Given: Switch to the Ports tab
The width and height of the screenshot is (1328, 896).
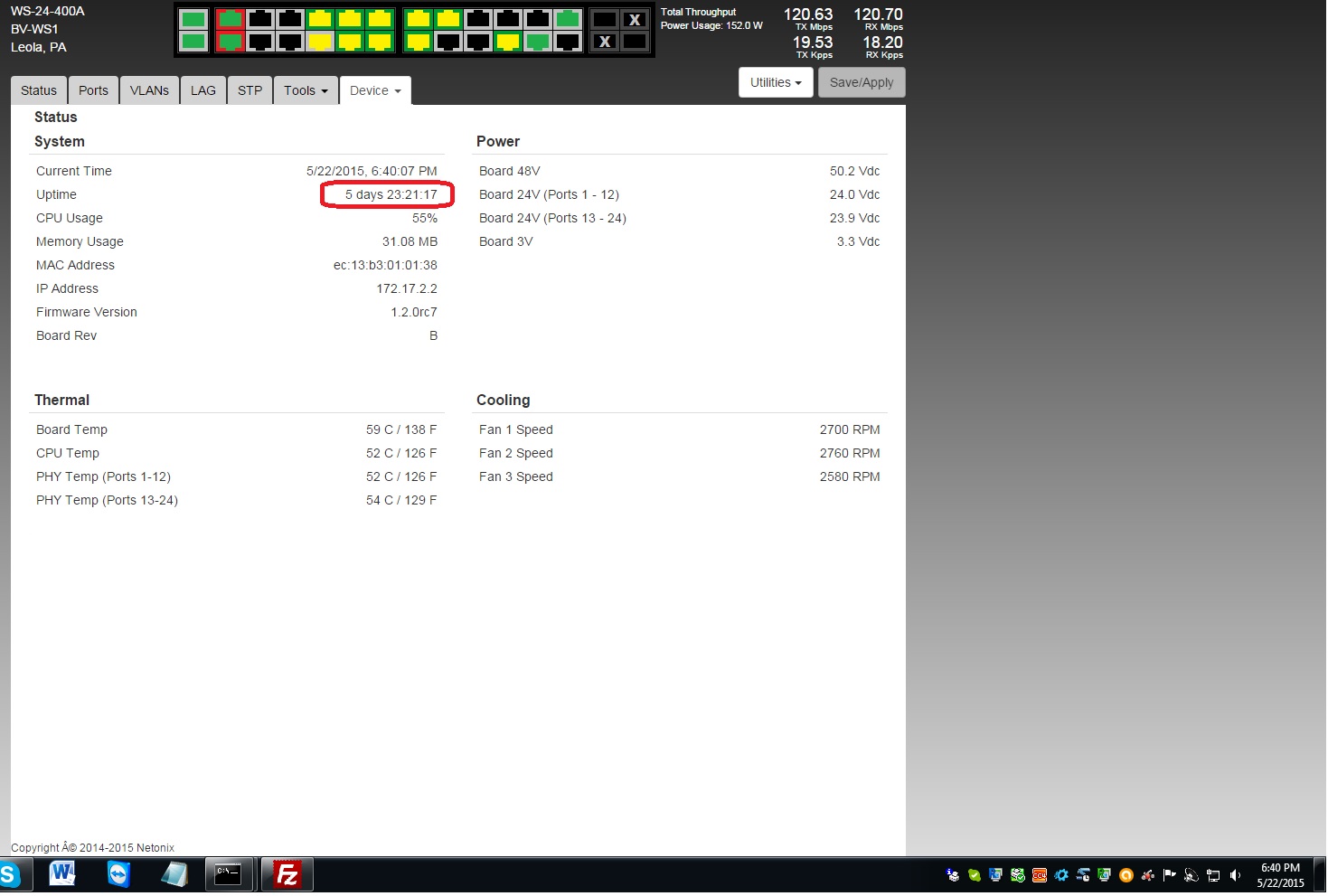Looking at the screenshot, I should pyautogui.click(x=93, y=90).
